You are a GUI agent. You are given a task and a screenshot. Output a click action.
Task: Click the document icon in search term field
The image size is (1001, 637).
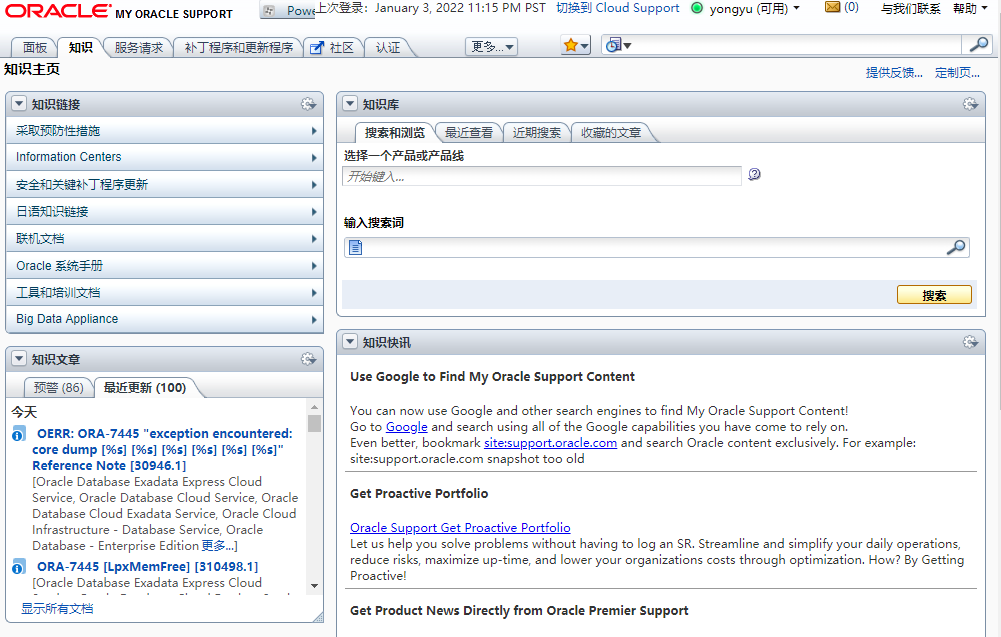[x=356, y=248]
